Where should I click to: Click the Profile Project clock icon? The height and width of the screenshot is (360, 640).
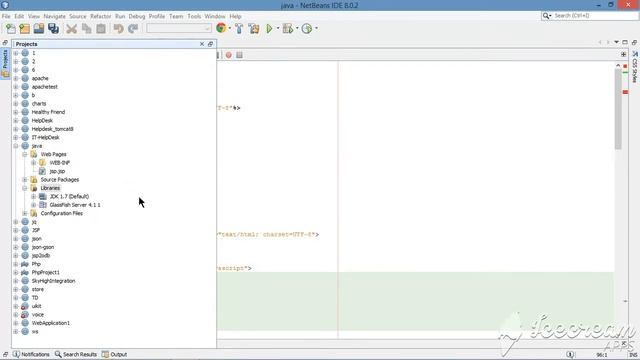[x=307, y=29]
